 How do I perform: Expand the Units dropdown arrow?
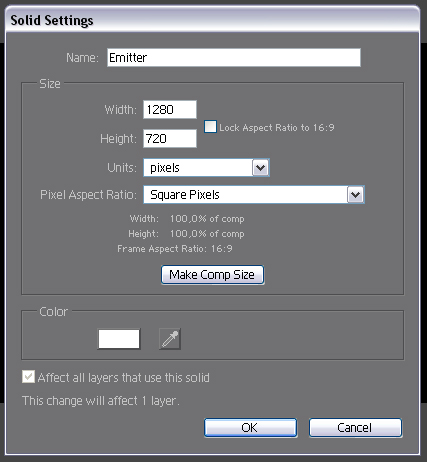coord(260,168)
